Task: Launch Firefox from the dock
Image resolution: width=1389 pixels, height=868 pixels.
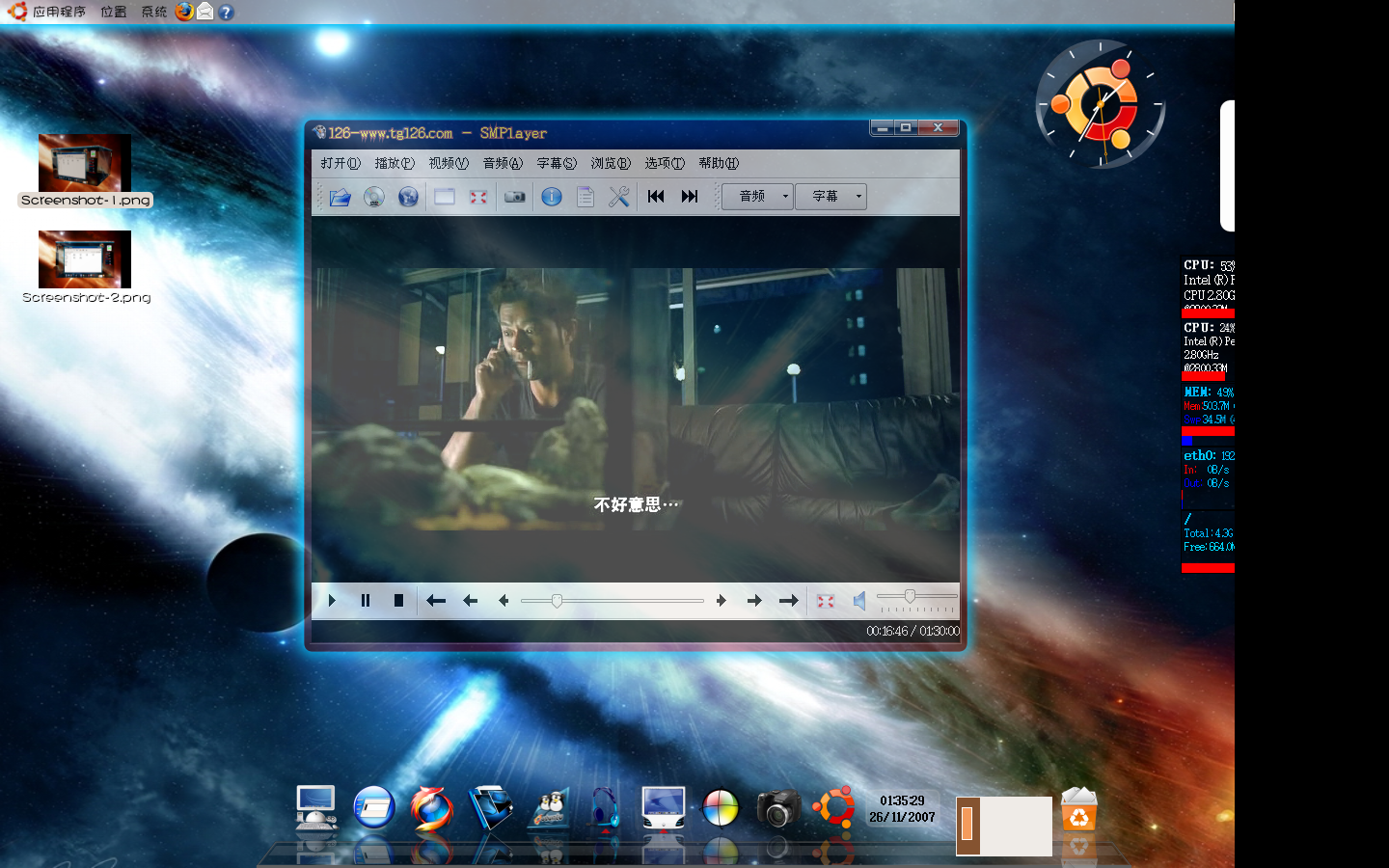Action: pos(431,808)
